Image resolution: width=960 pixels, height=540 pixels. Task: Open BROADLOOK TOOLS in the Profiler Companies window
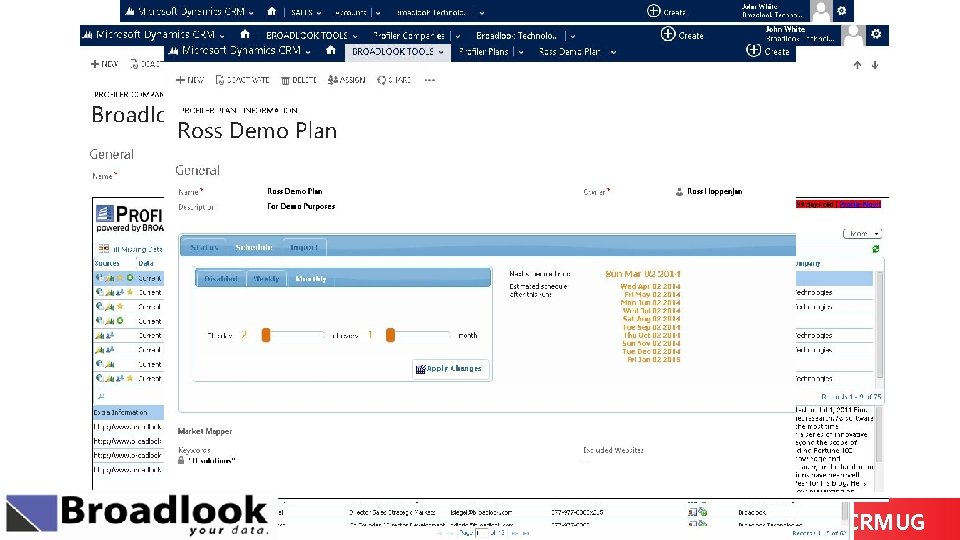(x=311, y=36)
